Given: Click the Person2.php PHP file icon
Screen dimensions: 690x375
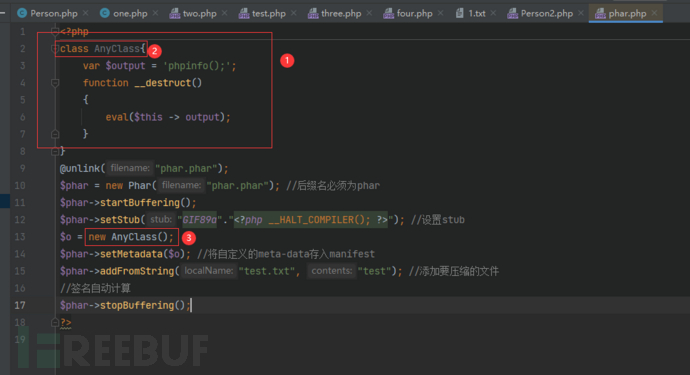Looking at the screenshot, I should (513, 14).
